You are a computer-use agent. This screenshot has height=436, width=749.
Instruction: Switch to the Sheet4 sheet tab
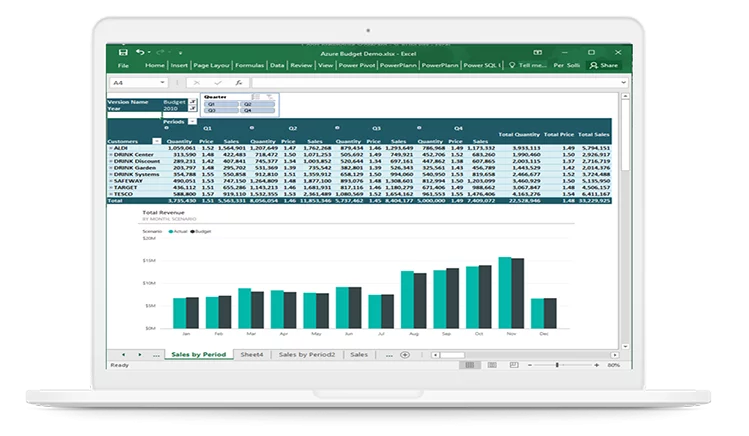tap(252, 355)
